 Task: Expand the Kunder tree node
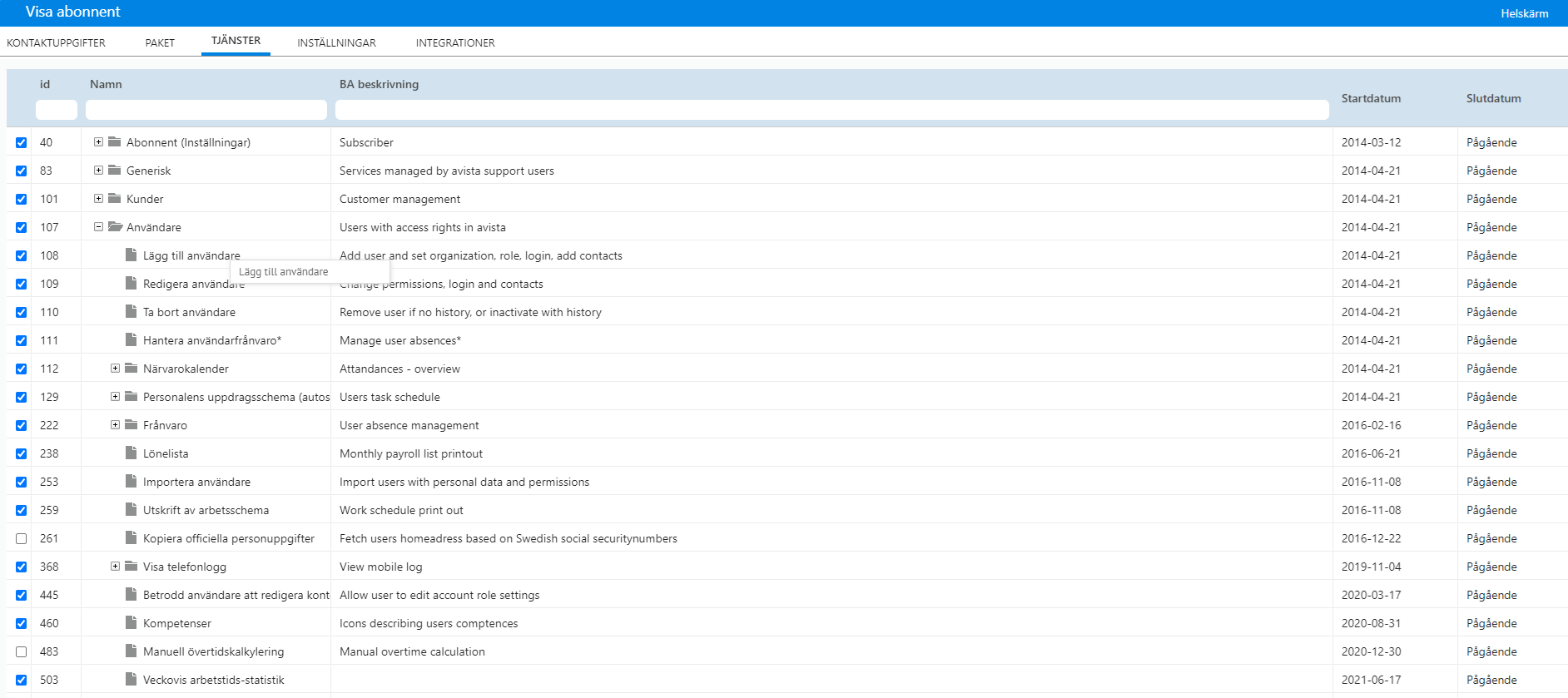click(x=98, y=198)
